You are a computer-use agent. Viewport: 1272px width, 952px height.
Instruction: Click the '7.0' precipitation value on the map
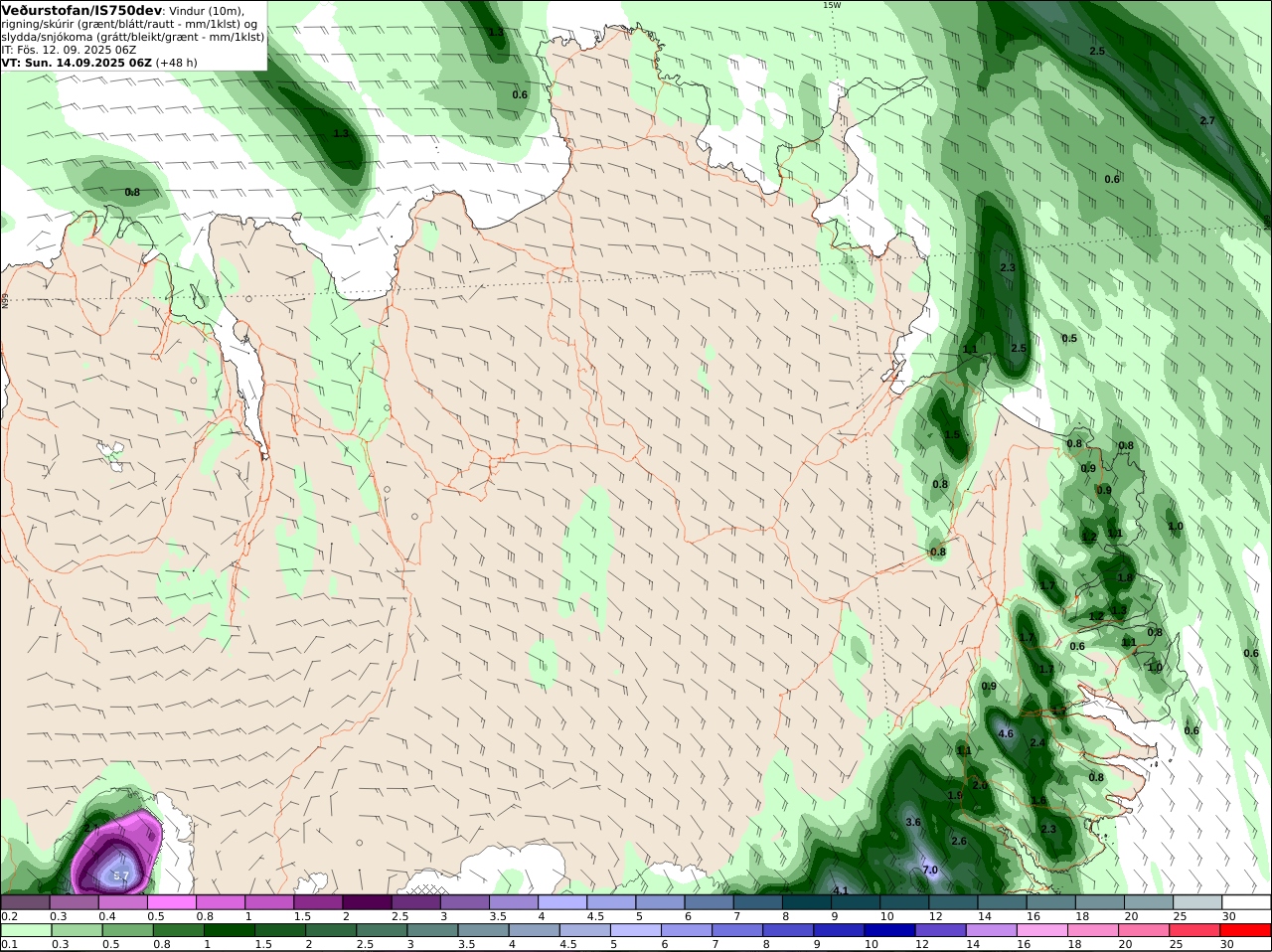click(x=930, y=870)
